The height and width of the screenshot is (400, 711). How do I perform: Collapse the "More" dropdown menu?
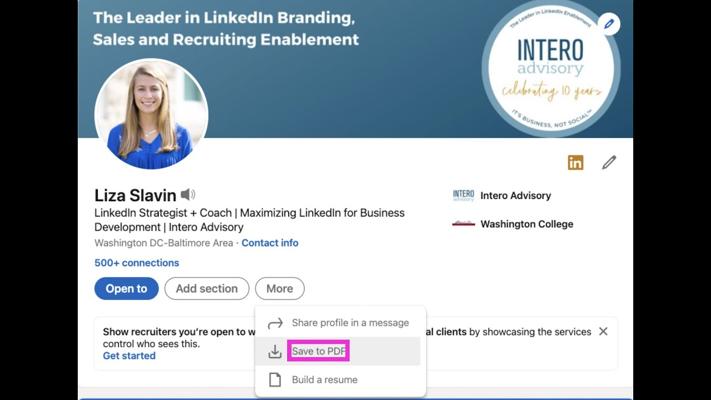(x=280, y=289)
